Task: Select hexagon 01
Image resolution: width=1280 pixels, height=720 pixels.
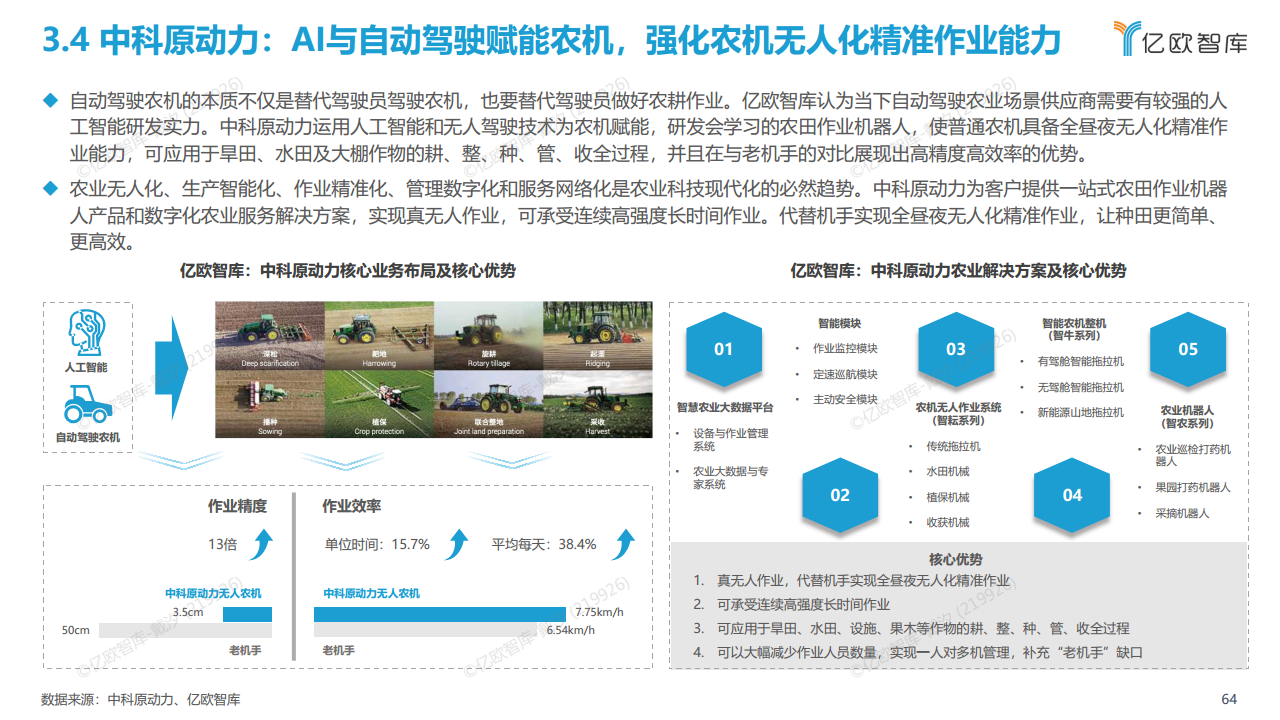Action: coord(723,349)
